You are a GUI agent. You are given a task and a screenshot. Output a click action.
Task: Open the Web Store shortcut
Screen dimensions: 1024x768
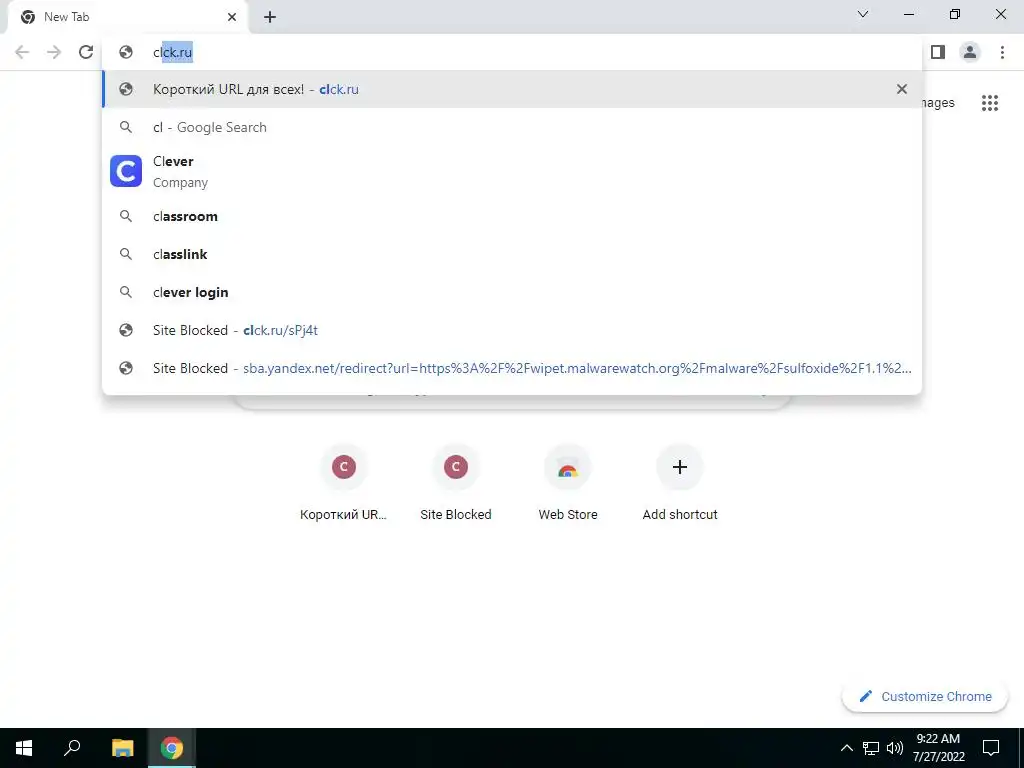point(568,483)
